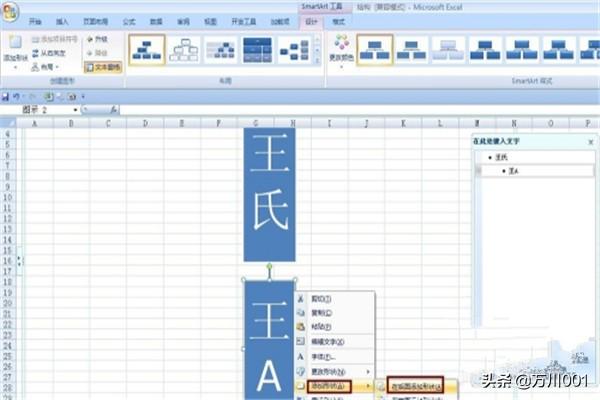Click the copy icon beside 复制
Screen dimensions: 600x400
[301, 313]
